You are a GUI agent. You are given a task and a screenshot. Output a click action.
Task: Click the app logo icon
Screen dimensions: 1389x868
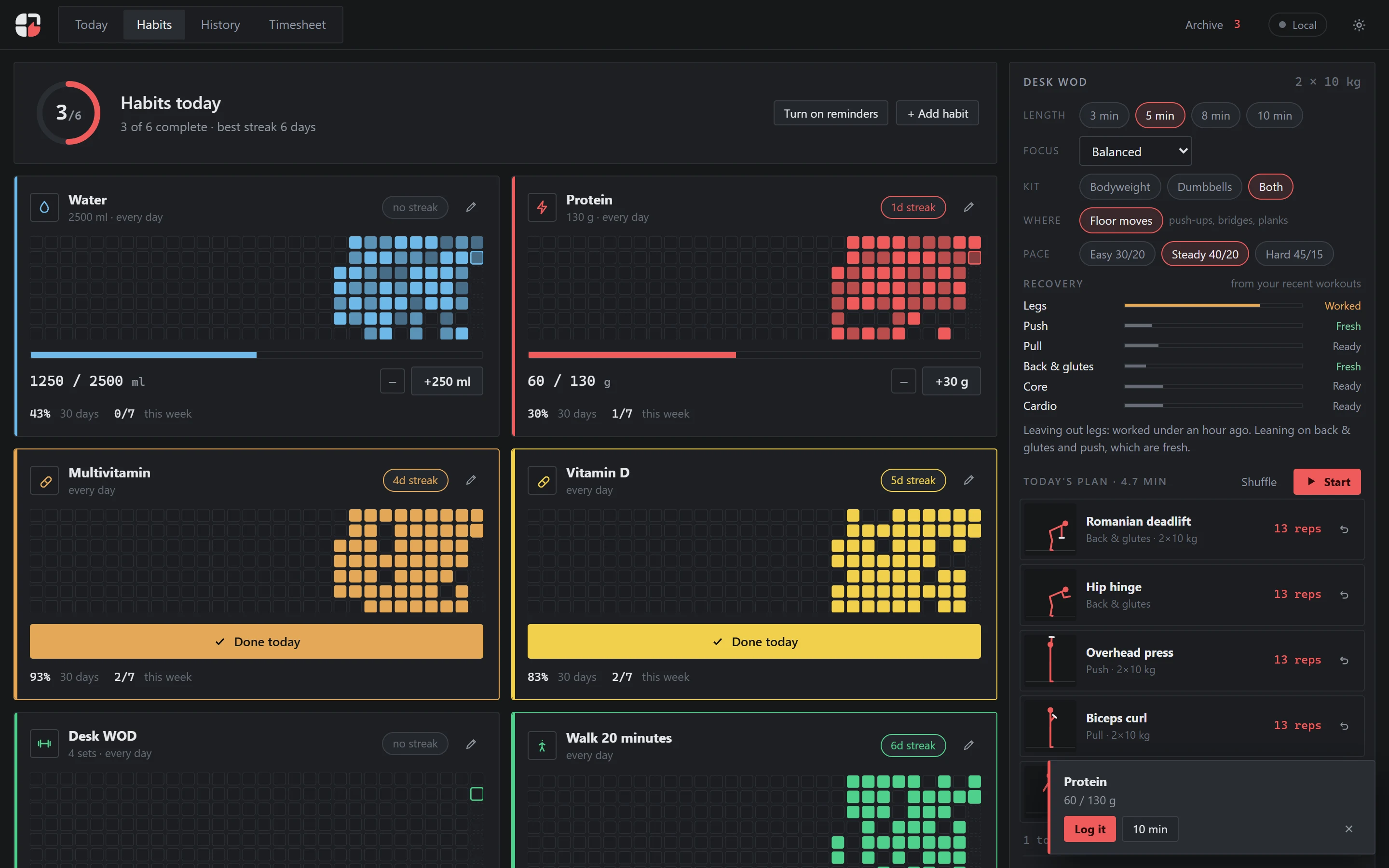point(27,25)
